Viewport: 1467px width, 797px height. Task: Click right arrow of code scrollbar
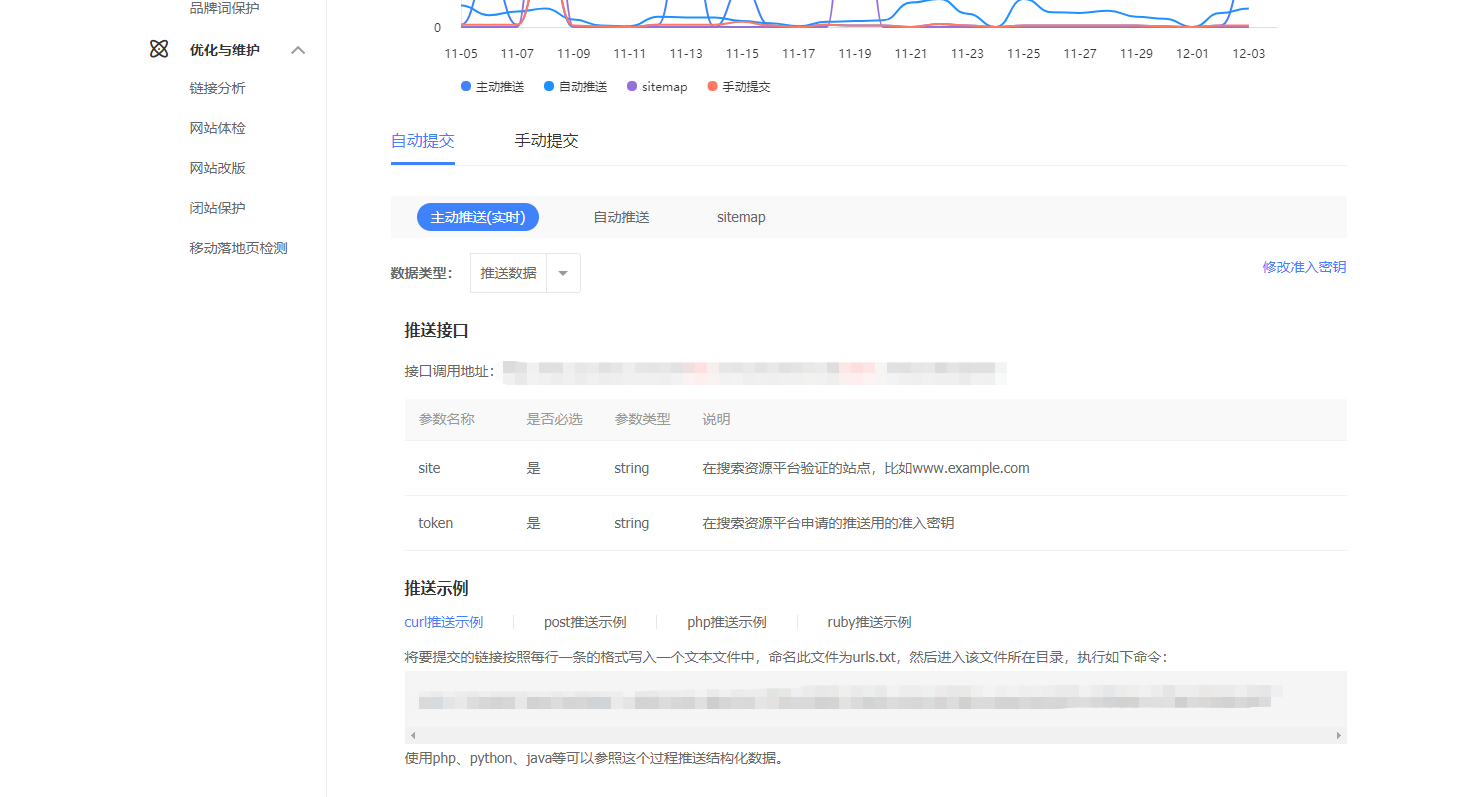coord(1338,735)
